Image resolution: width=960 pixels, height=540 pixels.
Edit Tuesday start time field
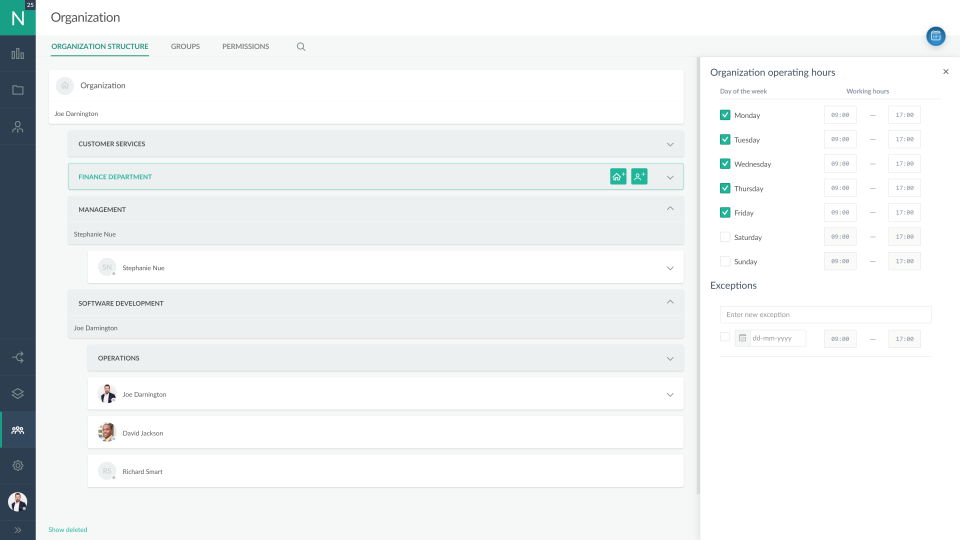point(840,140)
